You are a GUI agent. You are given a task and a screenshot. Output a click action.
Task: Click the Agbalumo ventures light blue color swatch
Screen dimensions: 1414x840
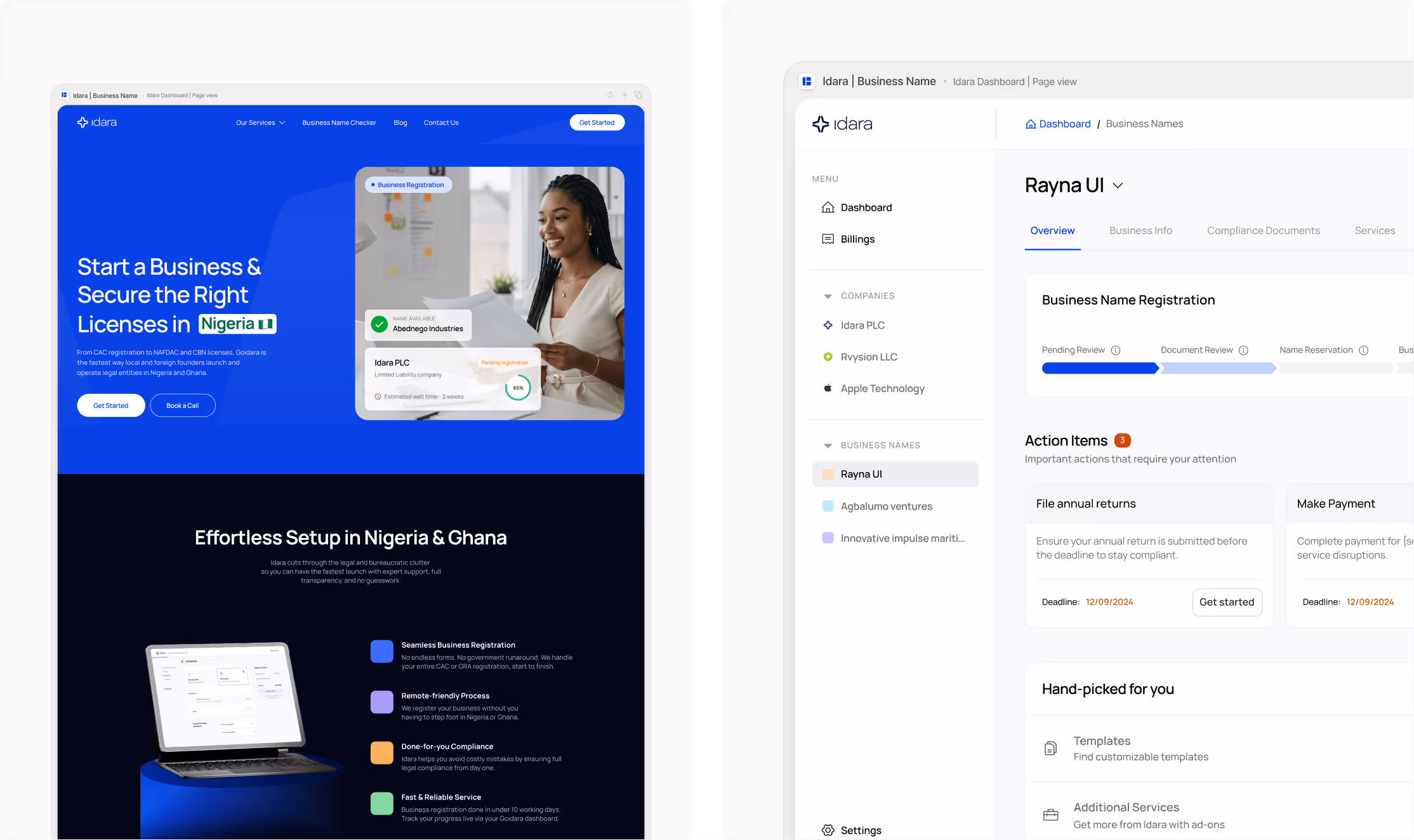[x=828, y=506]
